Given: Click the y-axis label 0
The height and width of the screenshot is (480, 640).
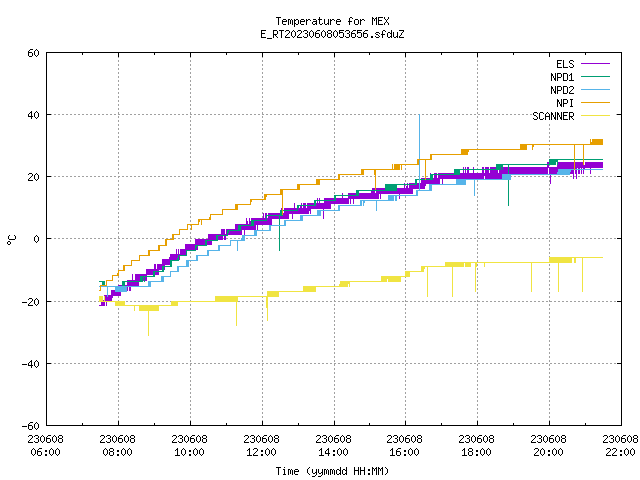Looking at the screenshot, I should click(x=37, y=240).
